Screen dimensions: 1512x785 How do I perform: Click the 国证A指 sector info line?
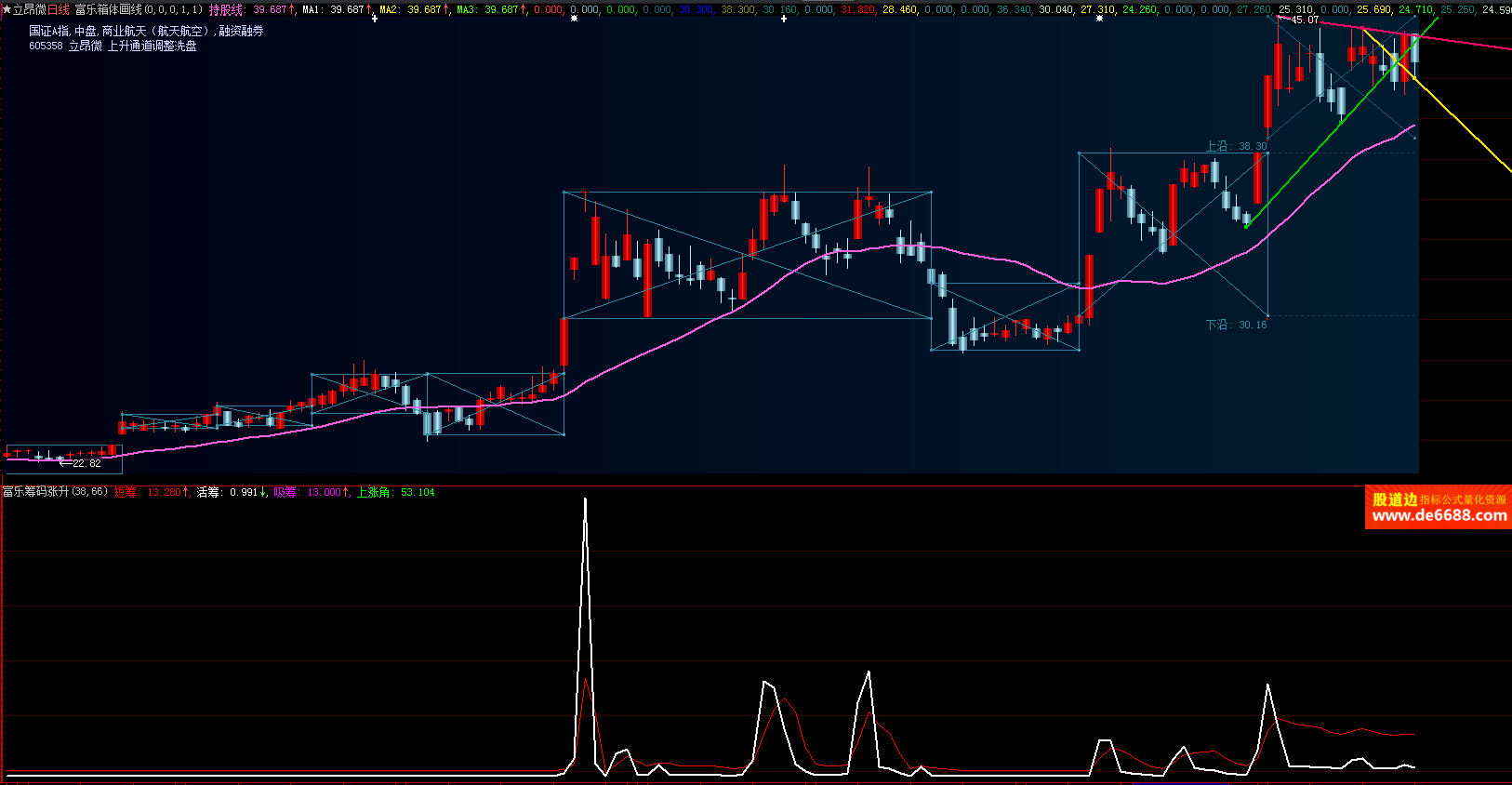[x=146, y=31]
